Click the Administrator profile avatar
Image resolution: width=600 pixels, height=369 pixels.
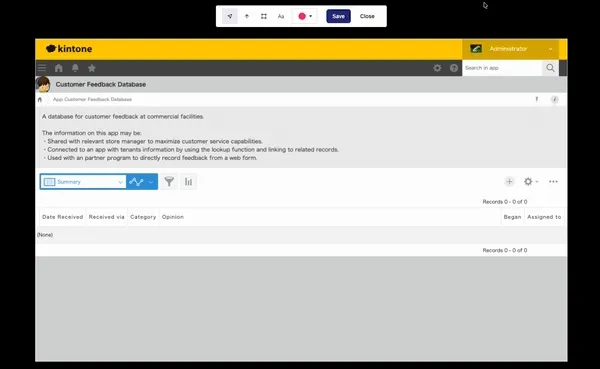(x=476, y=49)
